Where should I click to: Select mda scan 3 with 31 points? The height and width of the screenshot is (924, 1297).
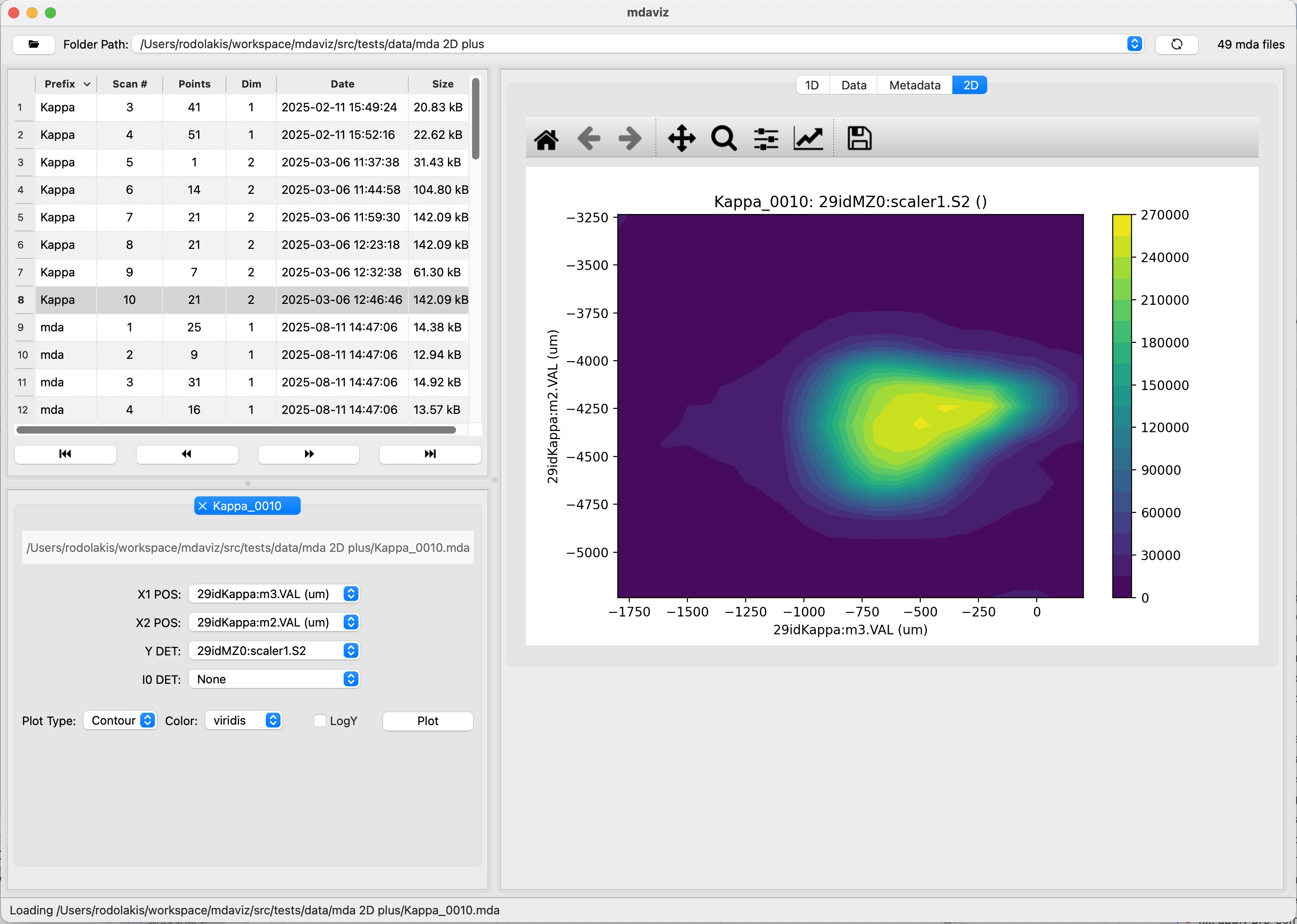point(252,382)
